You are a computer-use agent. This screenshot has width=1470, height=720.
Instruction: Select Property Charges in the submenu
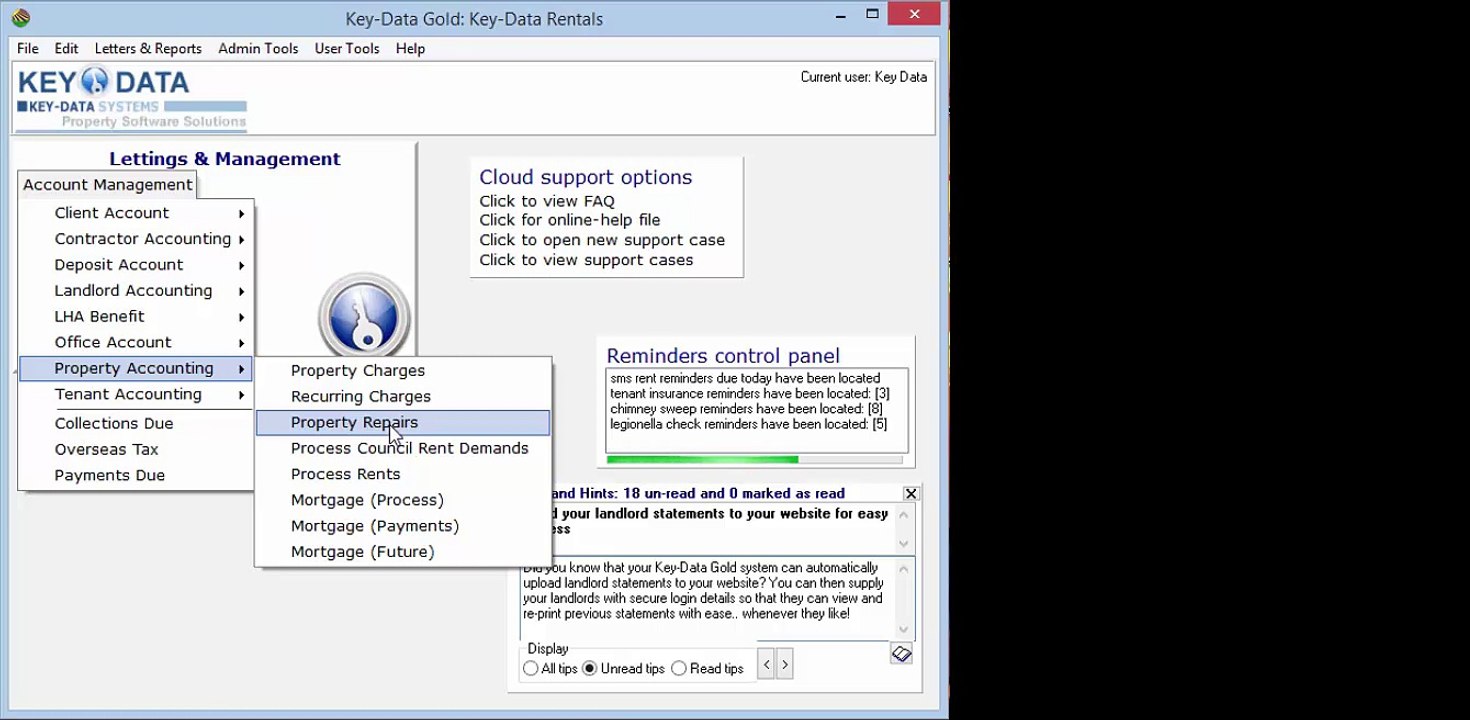click(x=403, y=371)
